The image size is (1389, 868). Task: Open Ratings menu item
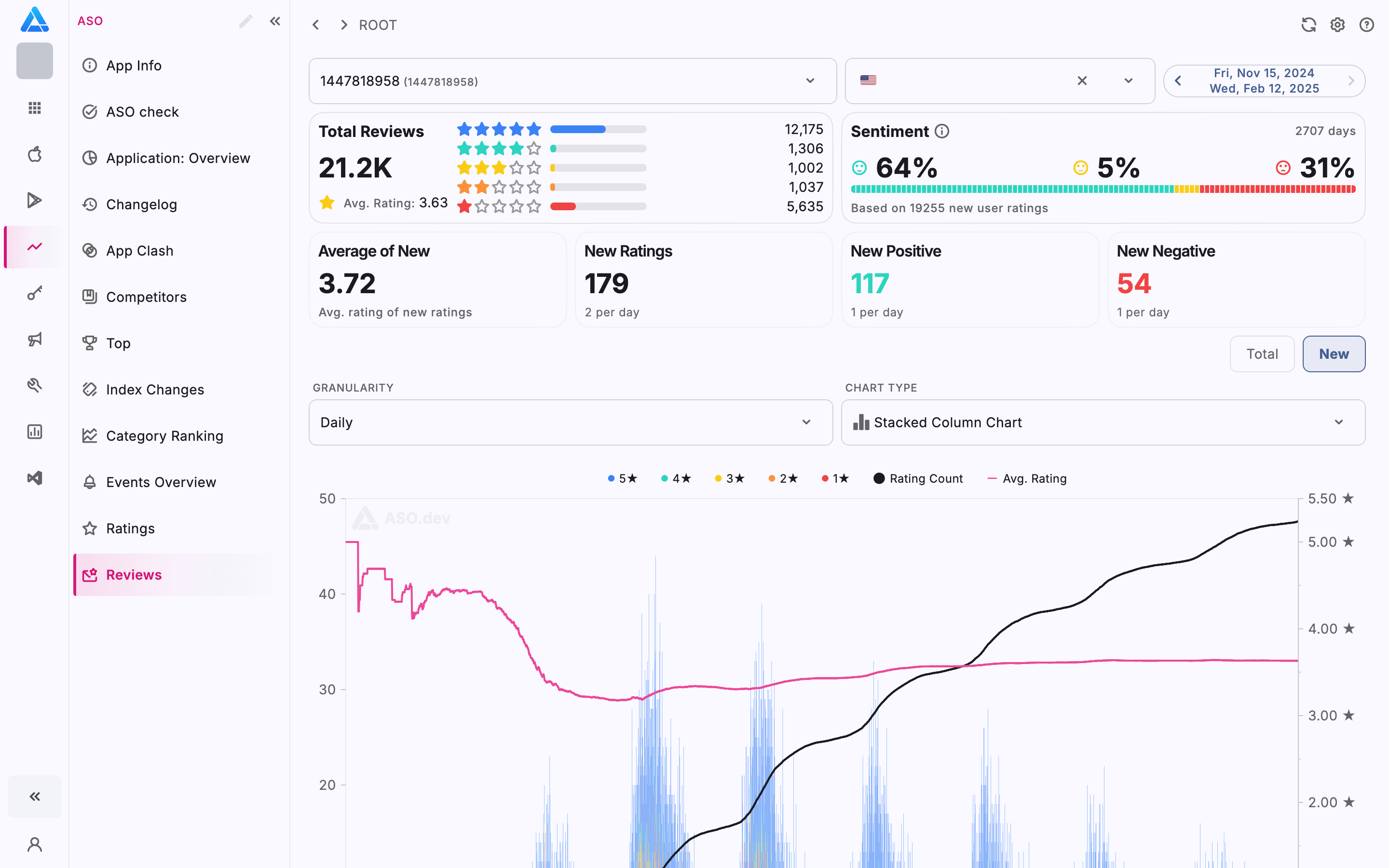click(x=178, y=529)
